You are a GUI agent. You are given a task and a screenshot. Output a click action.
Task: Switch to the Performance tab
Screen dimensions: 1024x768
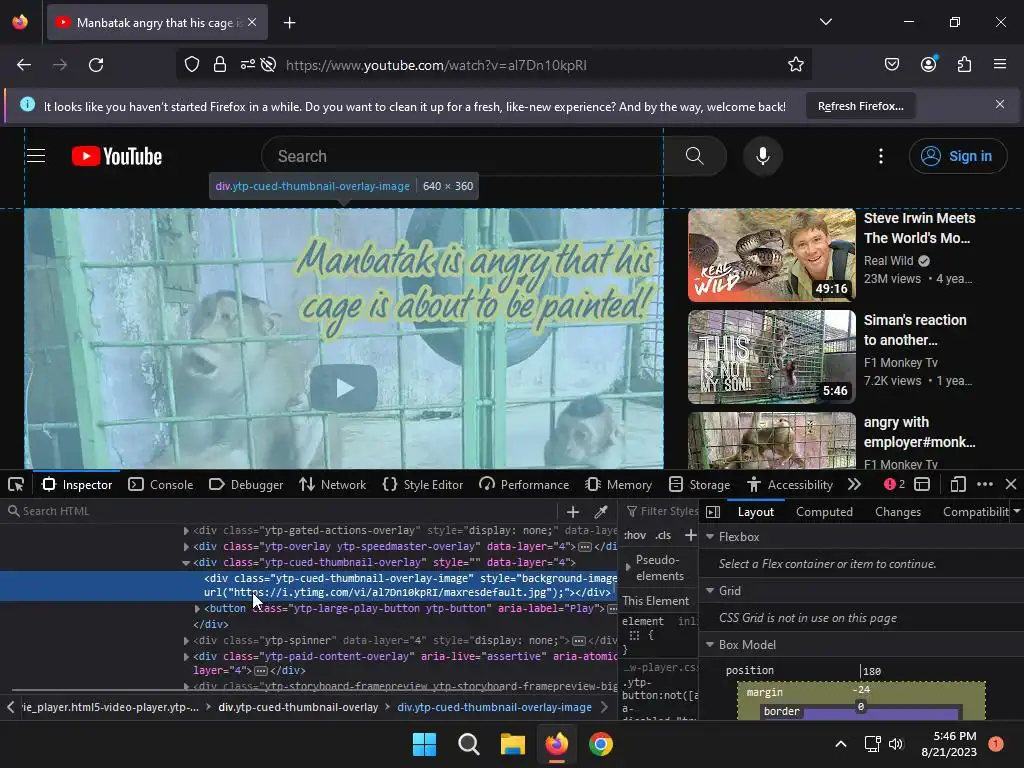pos(524,485)
